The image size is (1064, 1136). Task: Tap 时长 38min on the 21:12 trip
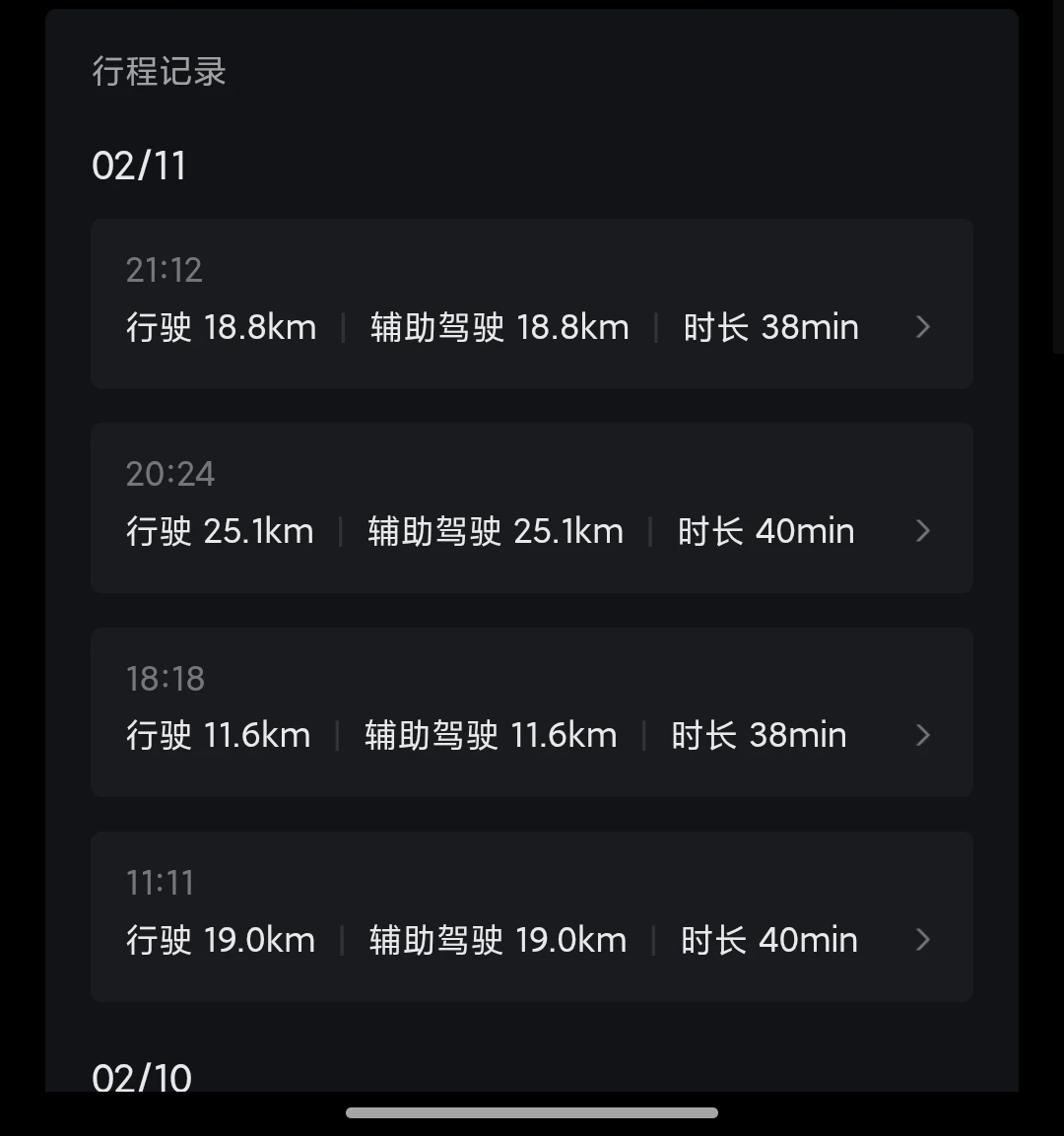pos(770,327)
